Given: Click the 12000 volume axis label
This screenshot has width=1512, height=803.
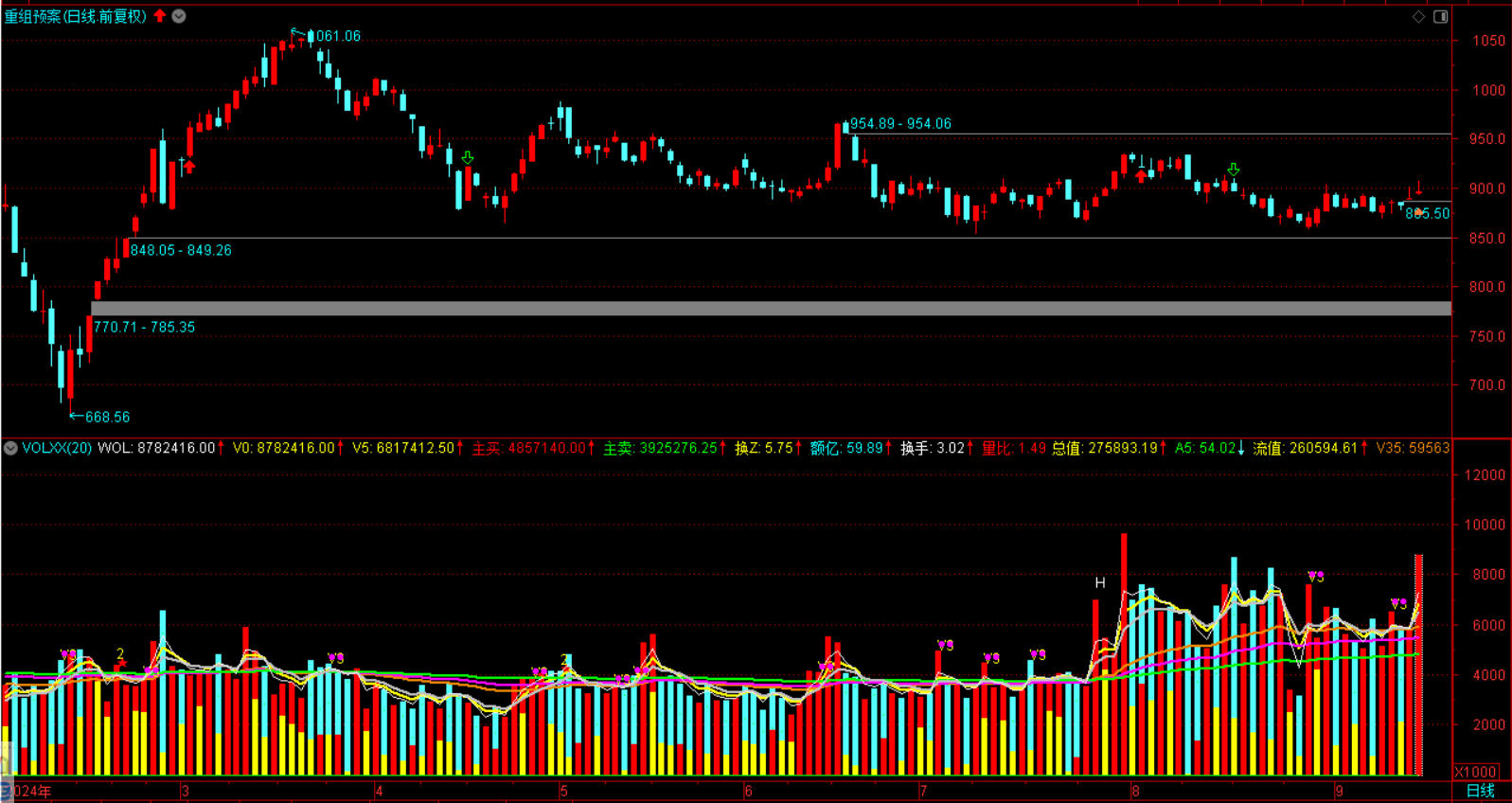Looking at the screenshot, I should (x=1485, y=474).
